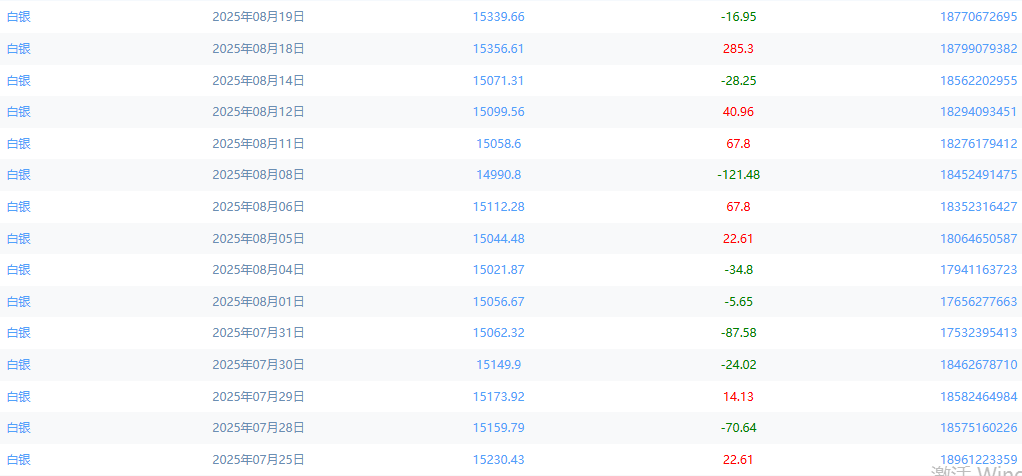The image size is (1022, 476).
Task: Click the total value 18452491475
Action: click(x=978, y=175)
